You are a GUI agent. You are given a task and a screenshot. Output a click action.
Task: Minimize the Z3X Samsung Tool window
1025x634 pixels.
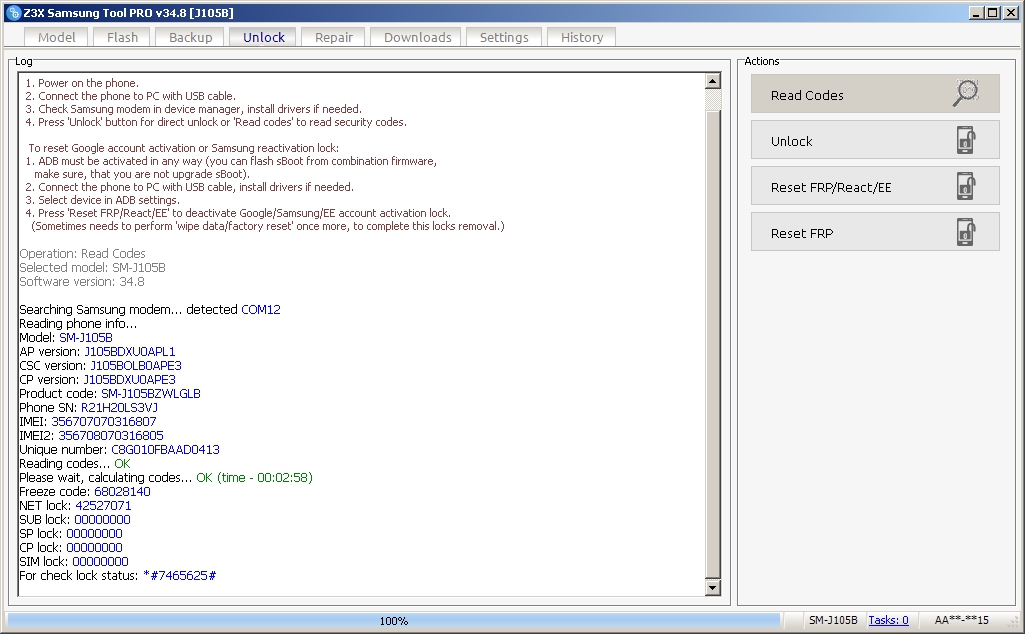coord(976,13)
